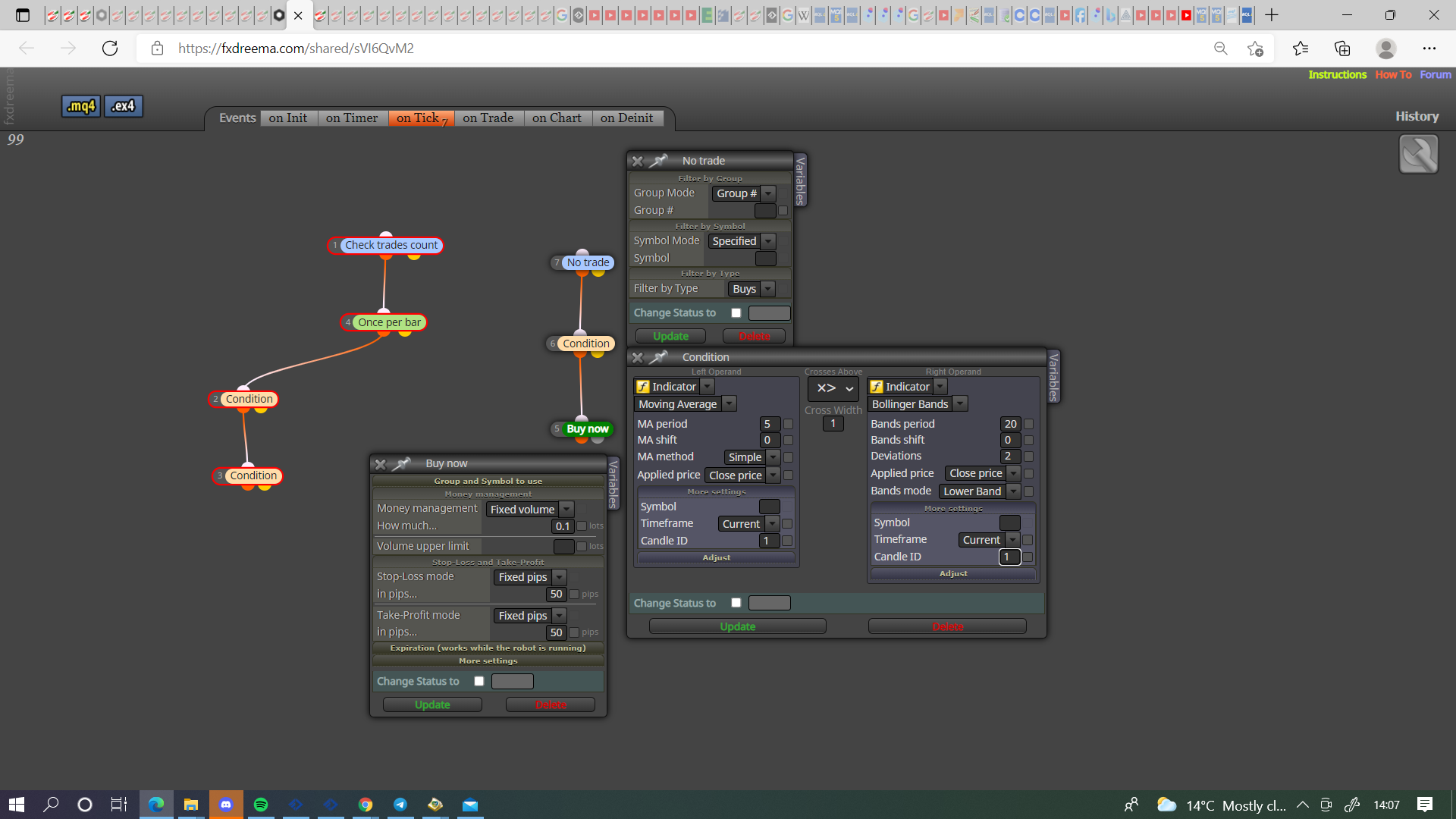
Task: Download the .mq4 source file
Action: pos(81,106)
